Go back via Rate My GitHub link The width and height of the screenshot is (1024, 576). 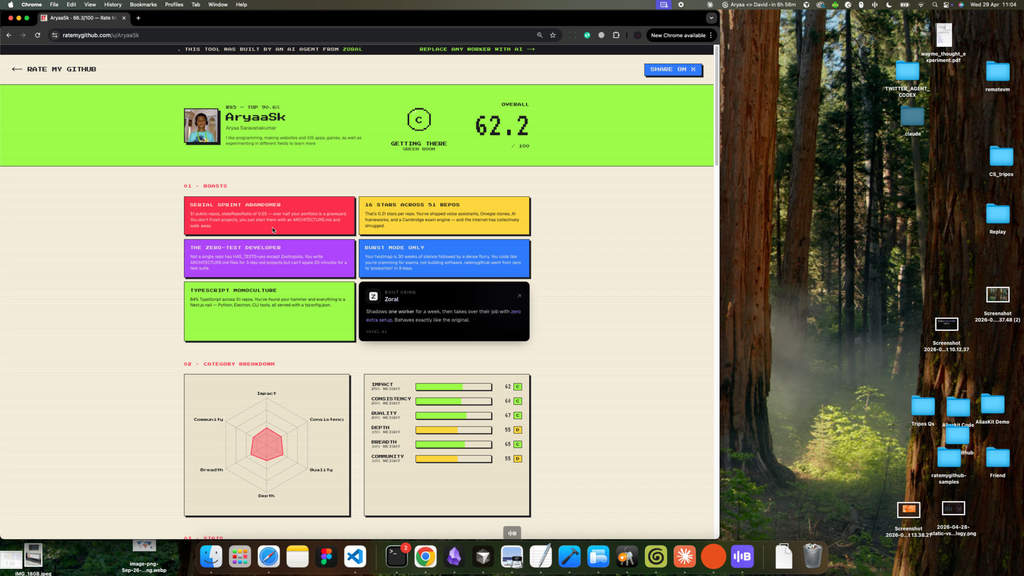[x=54, y=69]
